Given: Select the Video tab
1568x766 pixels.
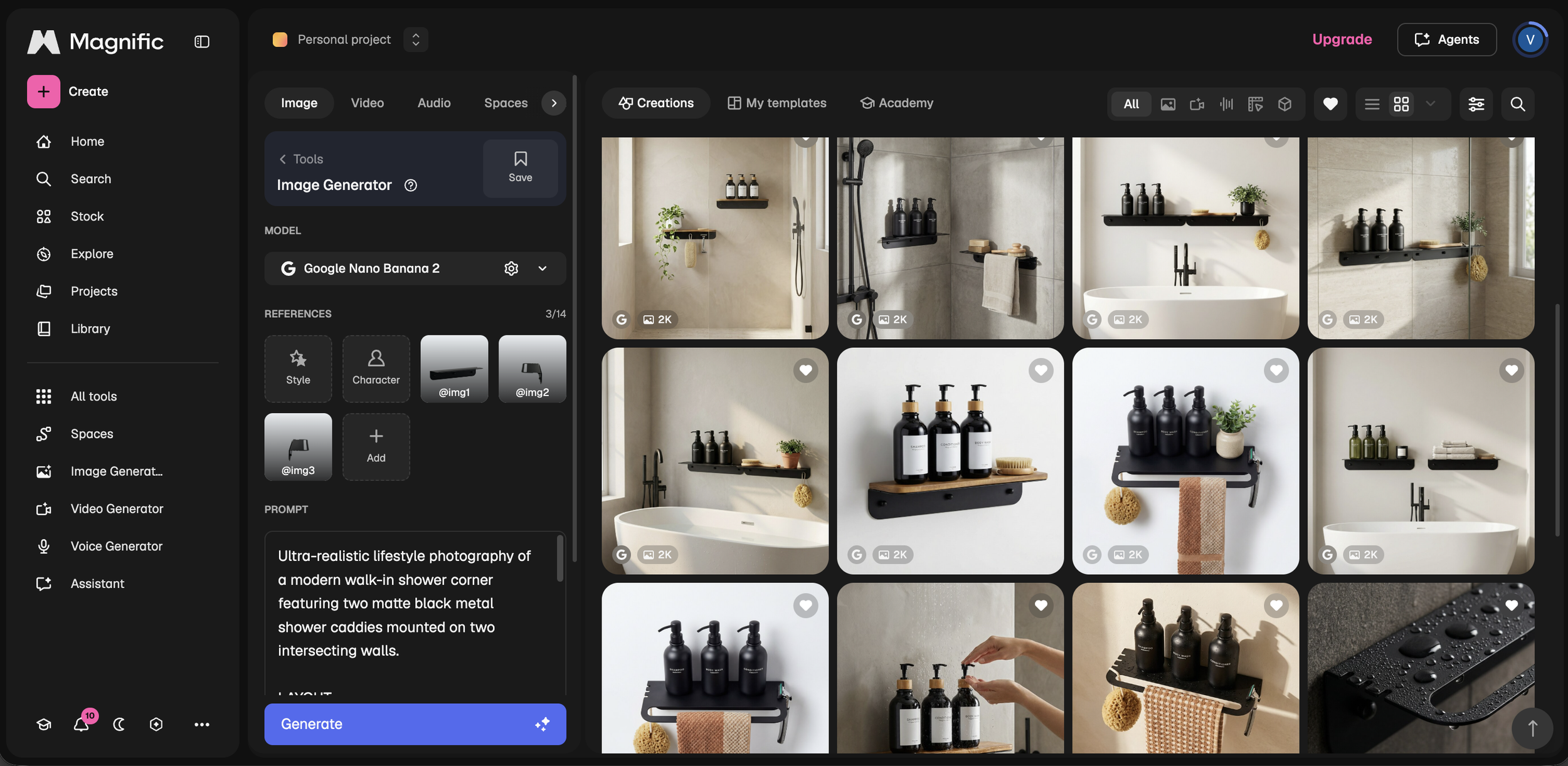Looking at the screenshot, I should point(368,103).
